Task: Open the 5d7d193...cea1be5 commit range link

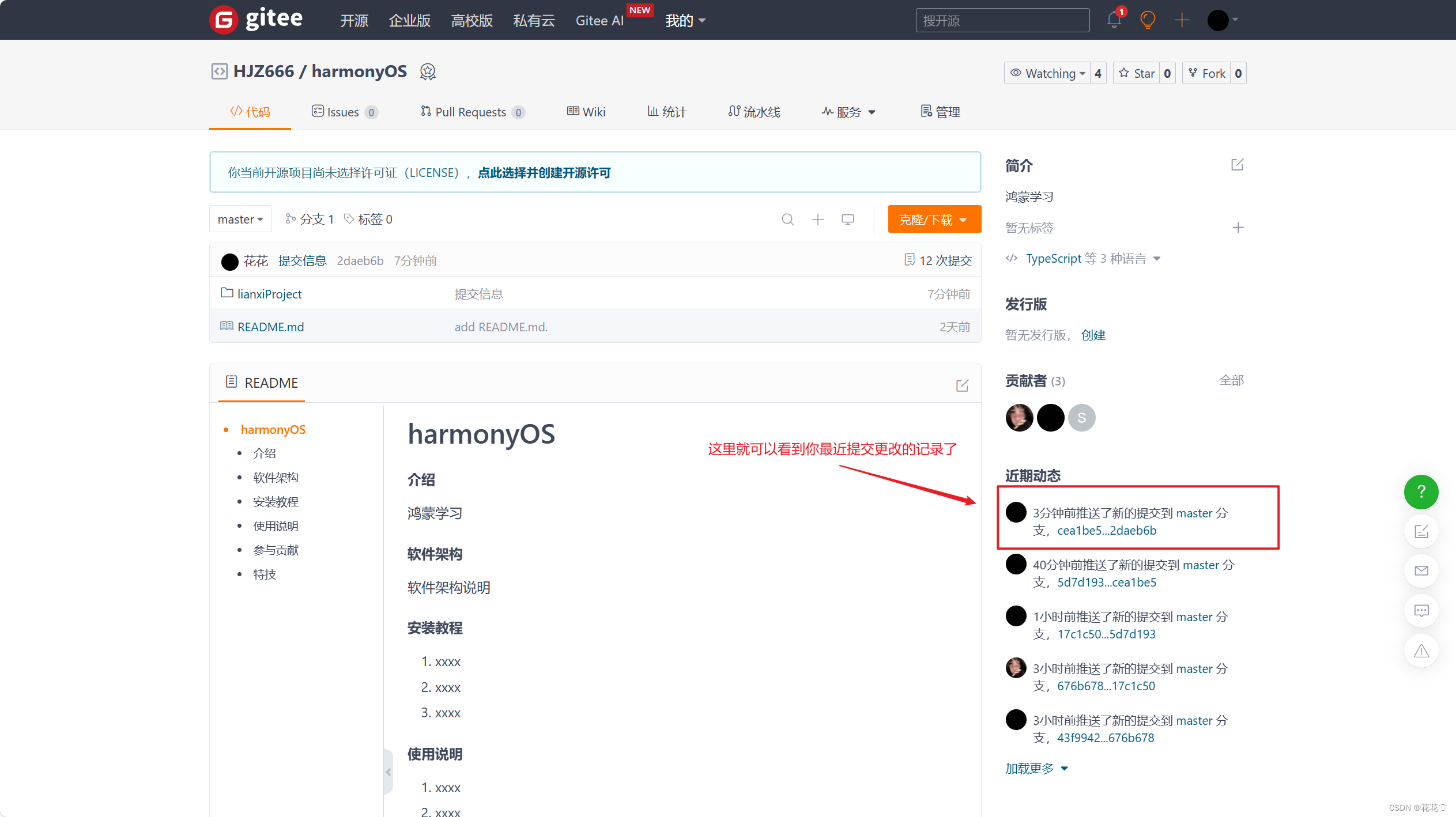Action: click(1107, 583)
